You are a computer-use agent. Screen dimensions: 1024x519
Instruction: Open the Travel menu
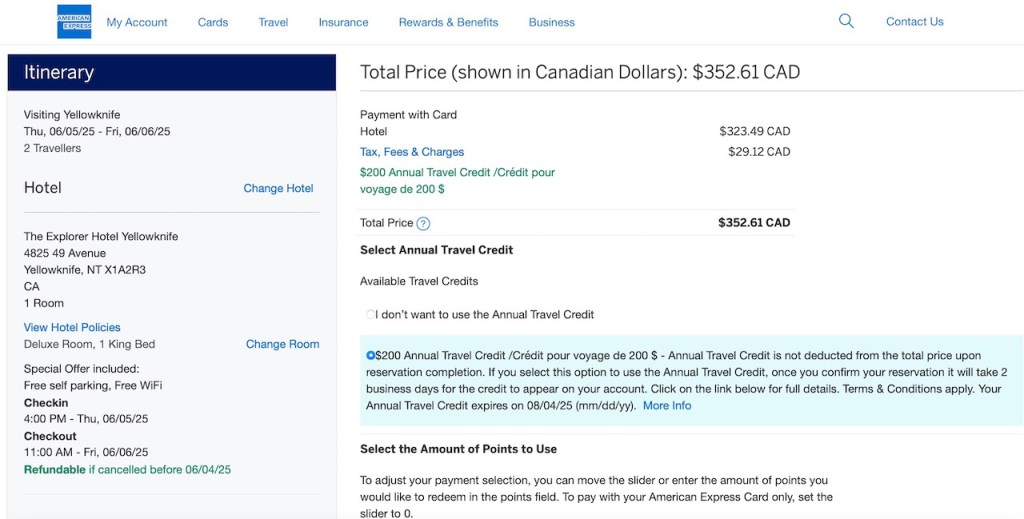point(273,22)
